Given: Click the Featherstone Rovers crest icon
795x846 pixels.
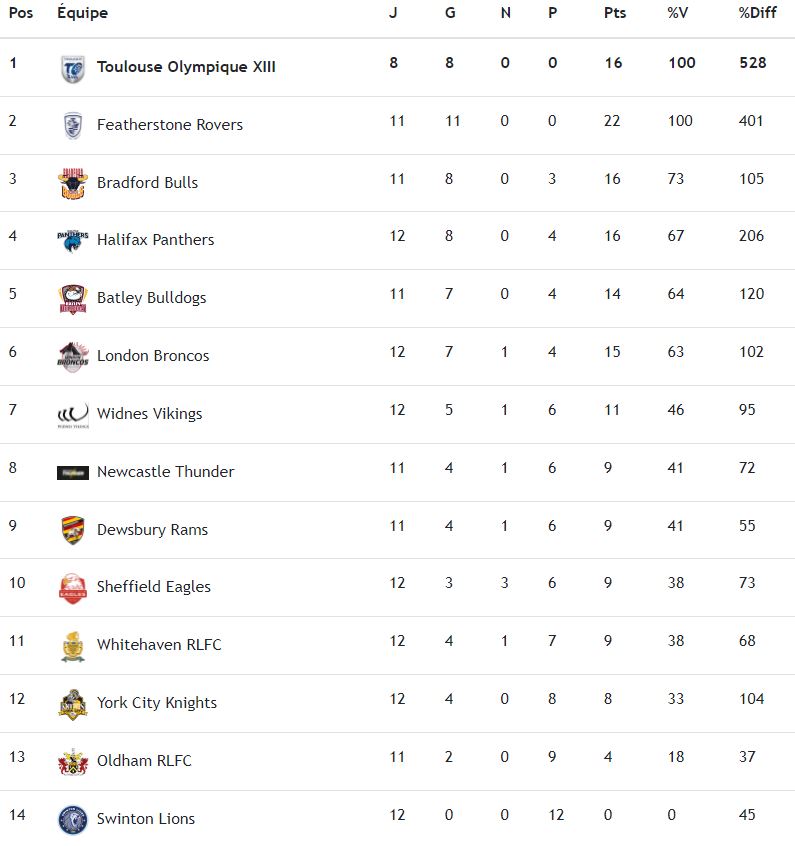Looking at the screenshot, I should 73,125.
